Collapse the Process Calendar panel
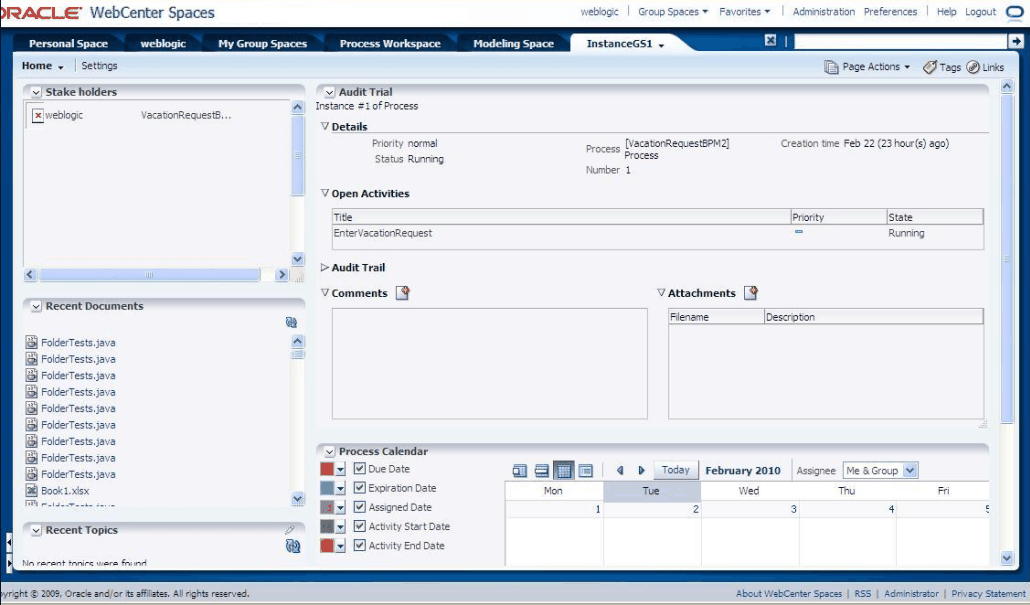The image size is (1030, 605). pos(330,452)
